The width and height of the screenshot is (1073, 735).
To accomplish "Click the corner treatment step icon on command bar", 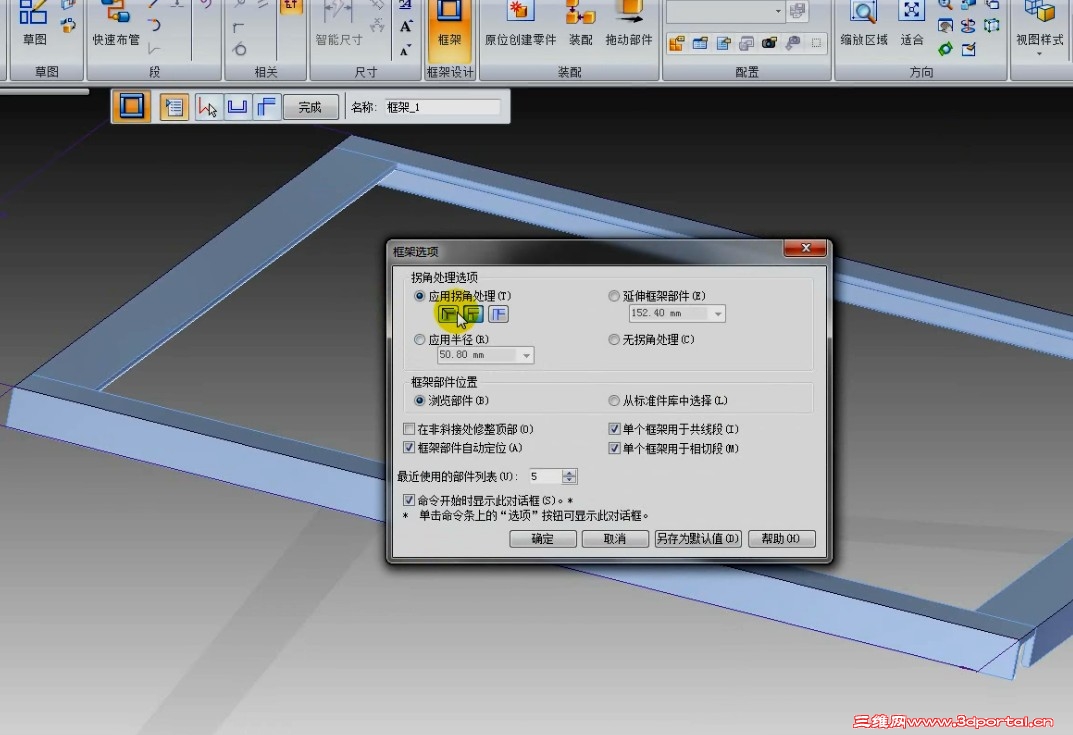I will click(266, 107).
